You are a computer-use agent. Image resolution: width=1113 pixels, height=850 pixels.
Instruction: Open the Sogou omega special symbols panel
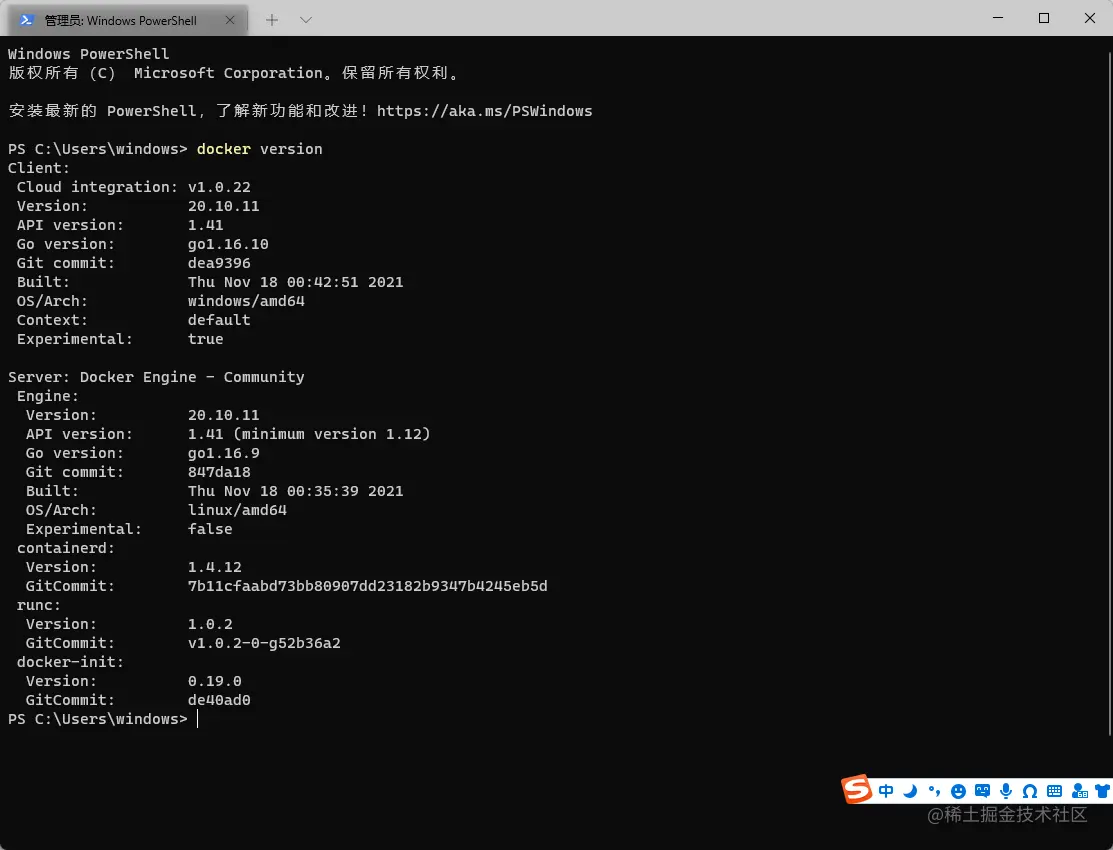[1030, 791]
